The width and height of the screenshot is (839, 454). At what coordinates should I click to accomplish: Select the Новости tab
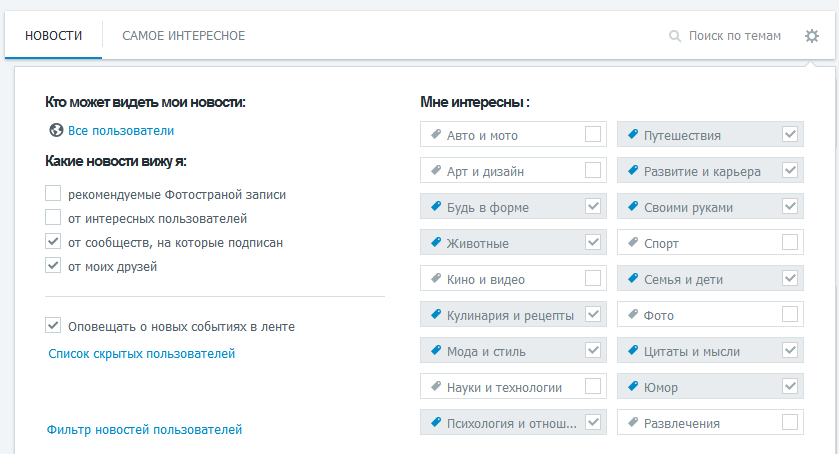click(54, 36)
